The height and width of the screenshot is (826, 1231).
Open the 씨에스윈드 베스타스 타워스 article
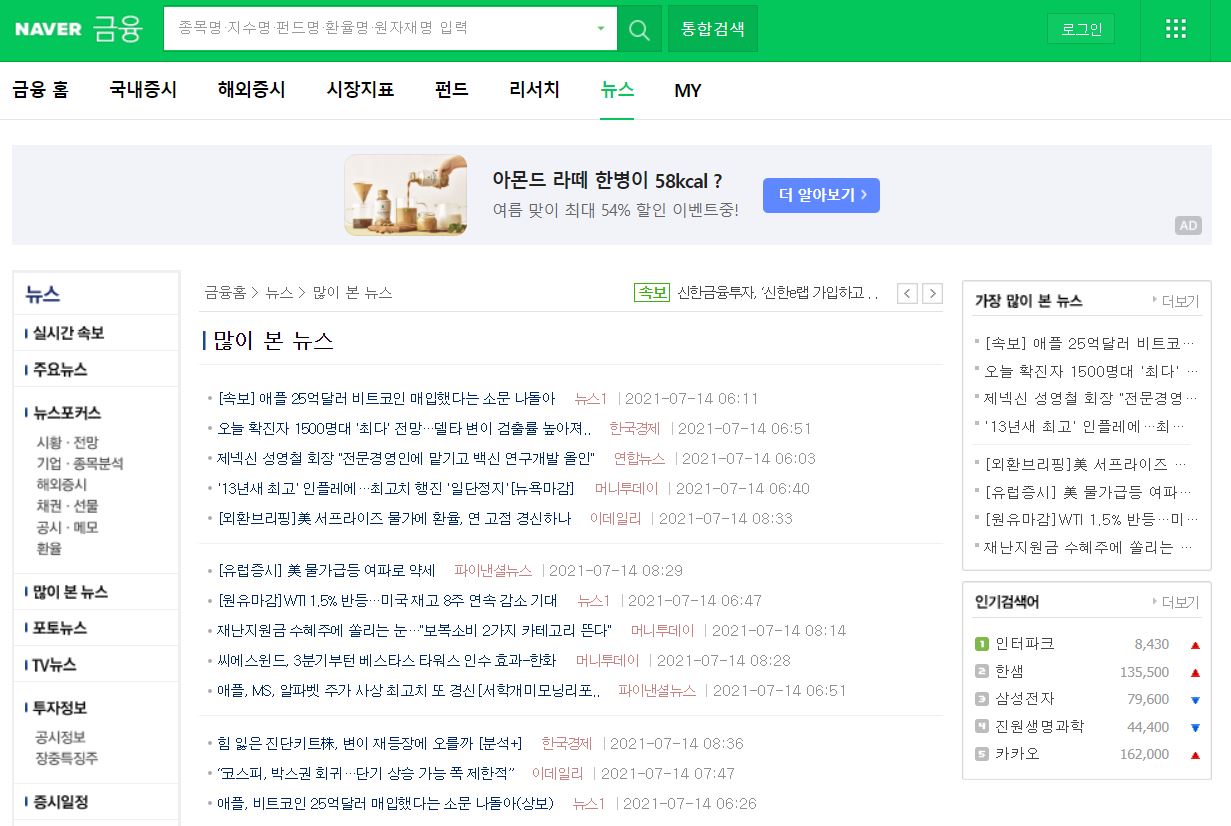click(x=387, y=661)
